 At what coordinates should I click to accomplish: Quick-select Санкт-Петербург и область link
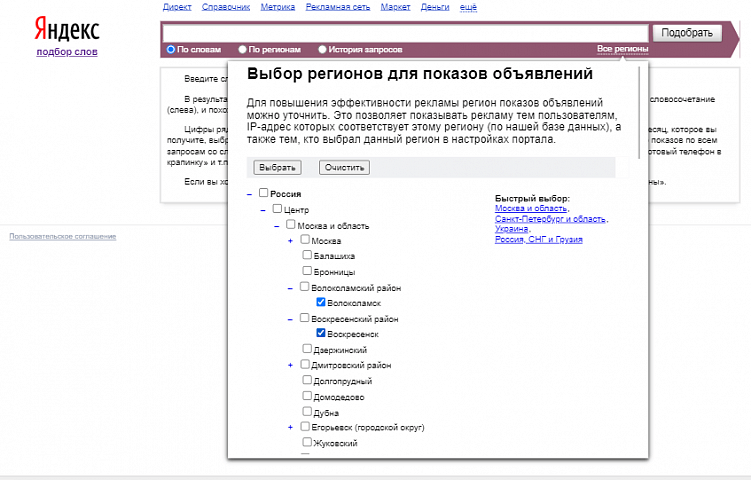click(550, 219)
